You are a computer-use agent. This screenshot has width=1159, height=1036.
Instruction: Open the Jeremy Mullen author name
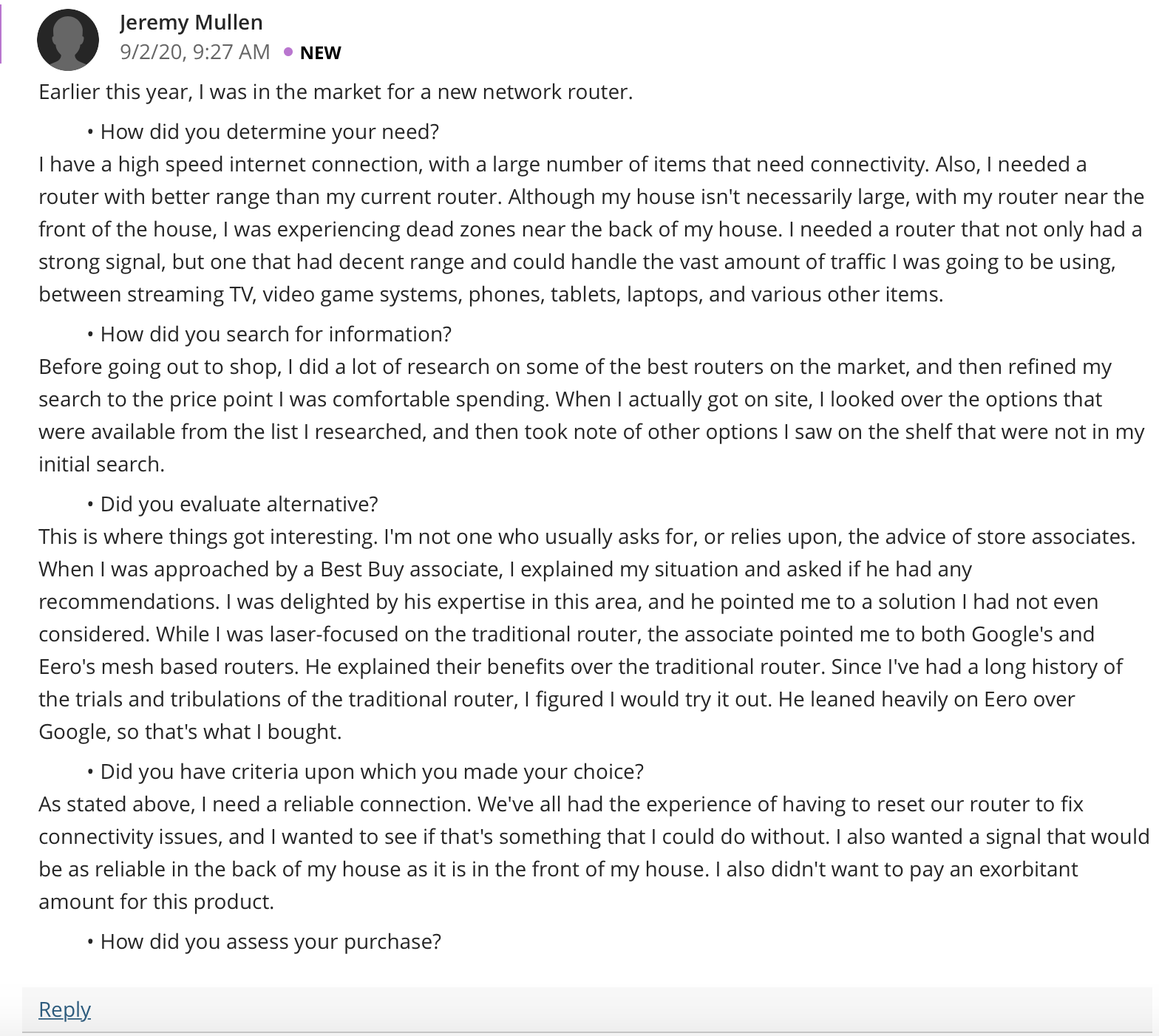[191, 22]
